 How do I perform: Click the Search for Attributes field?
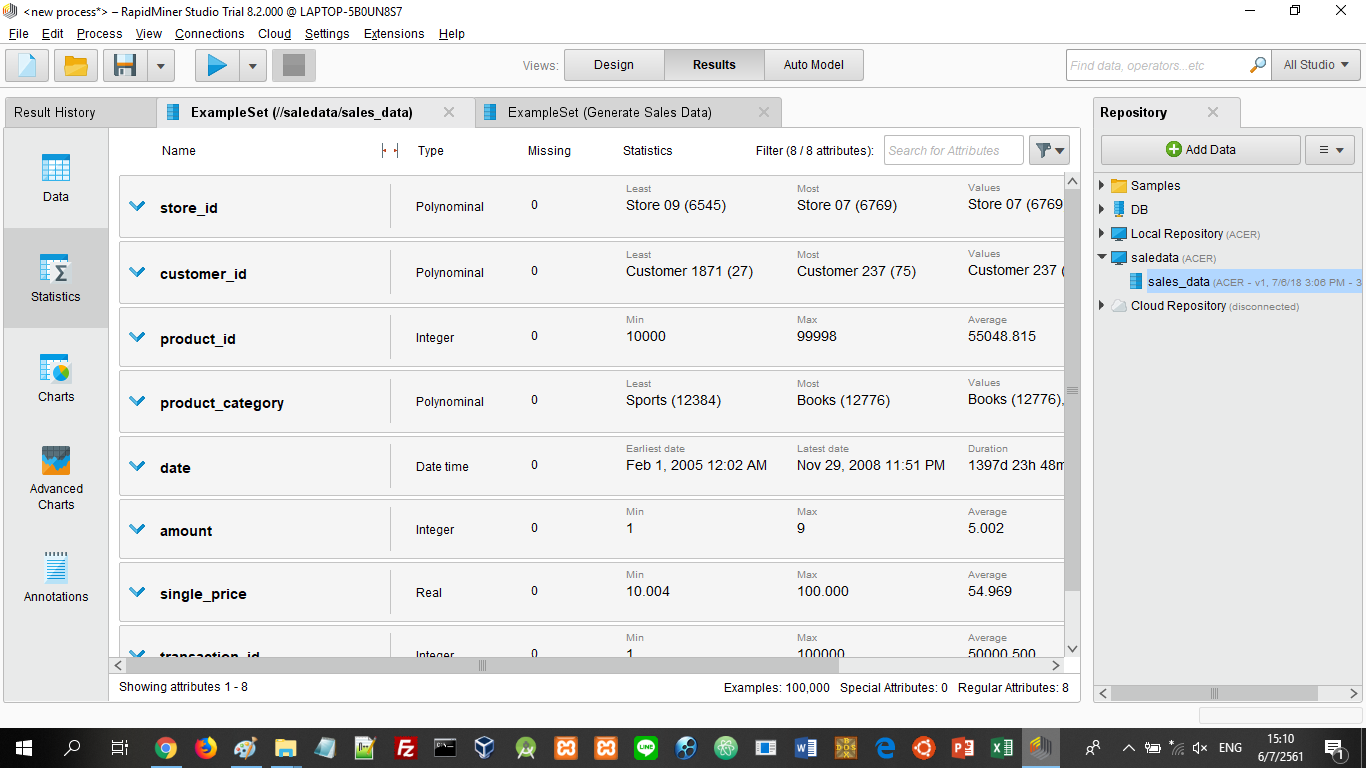coord(953,150)
